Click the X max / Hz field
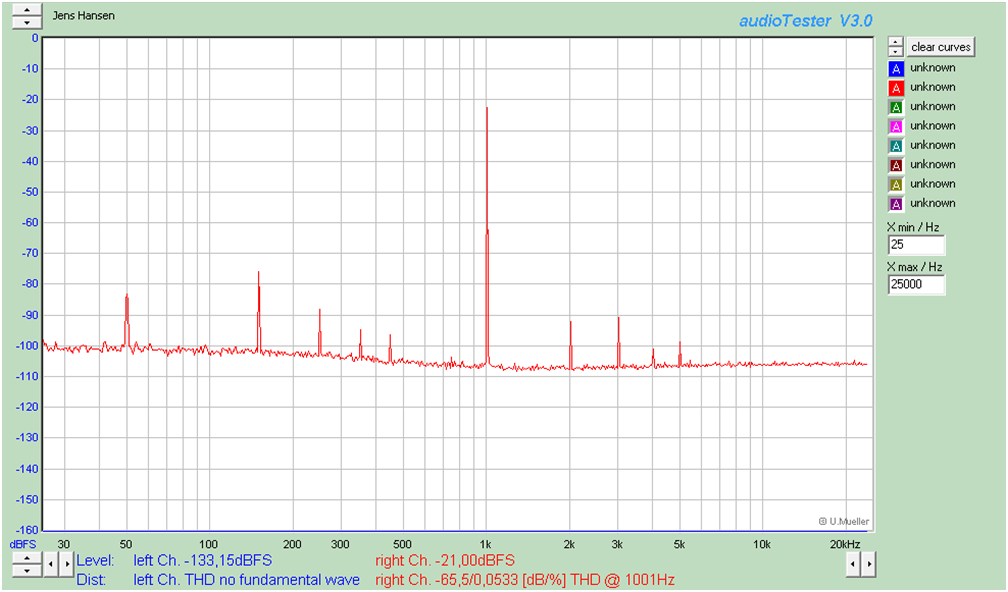Screen dimensions: 1008x592 click(x=916, y=284)
